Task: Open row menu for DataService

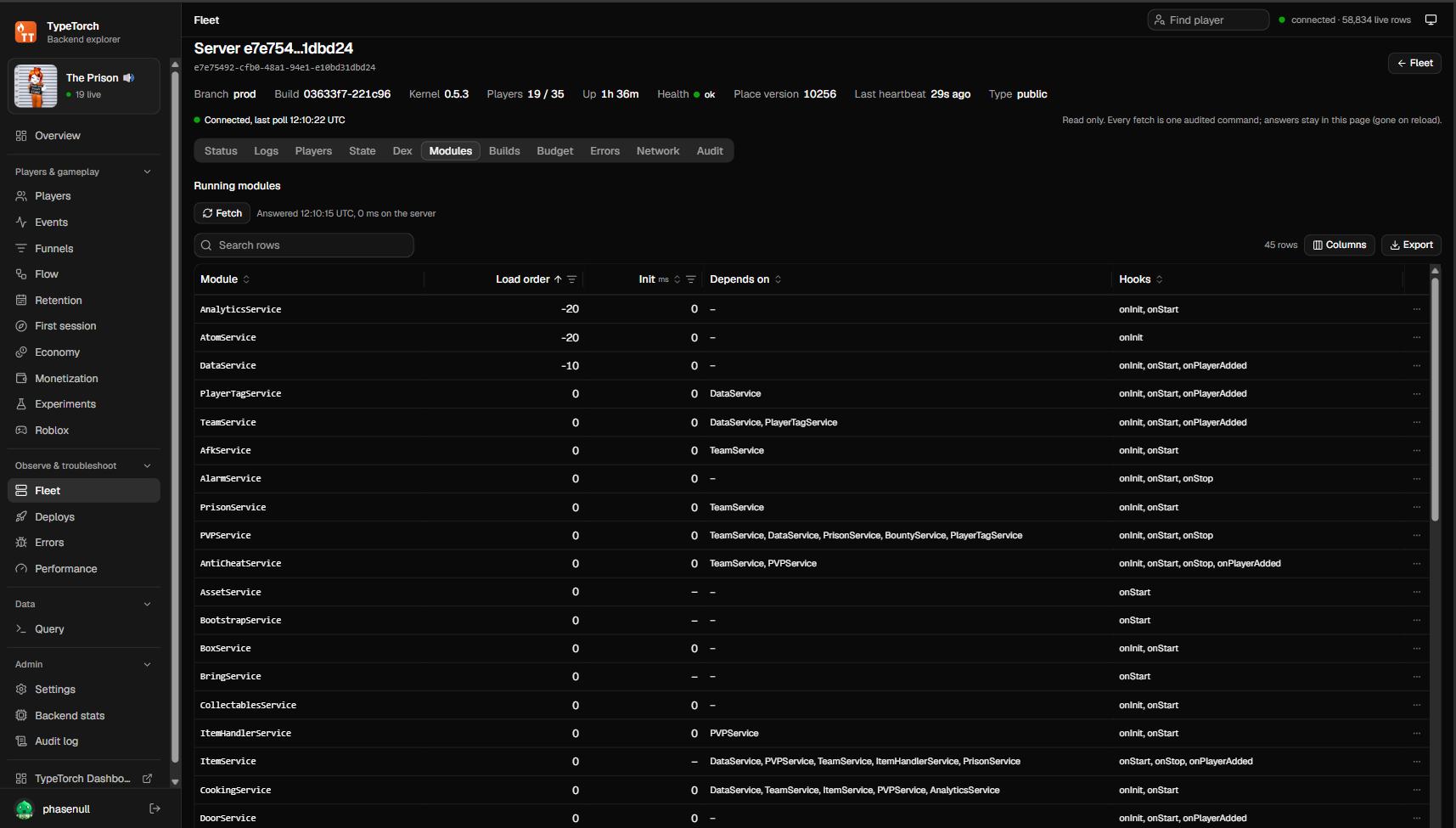Action: 1416,366
